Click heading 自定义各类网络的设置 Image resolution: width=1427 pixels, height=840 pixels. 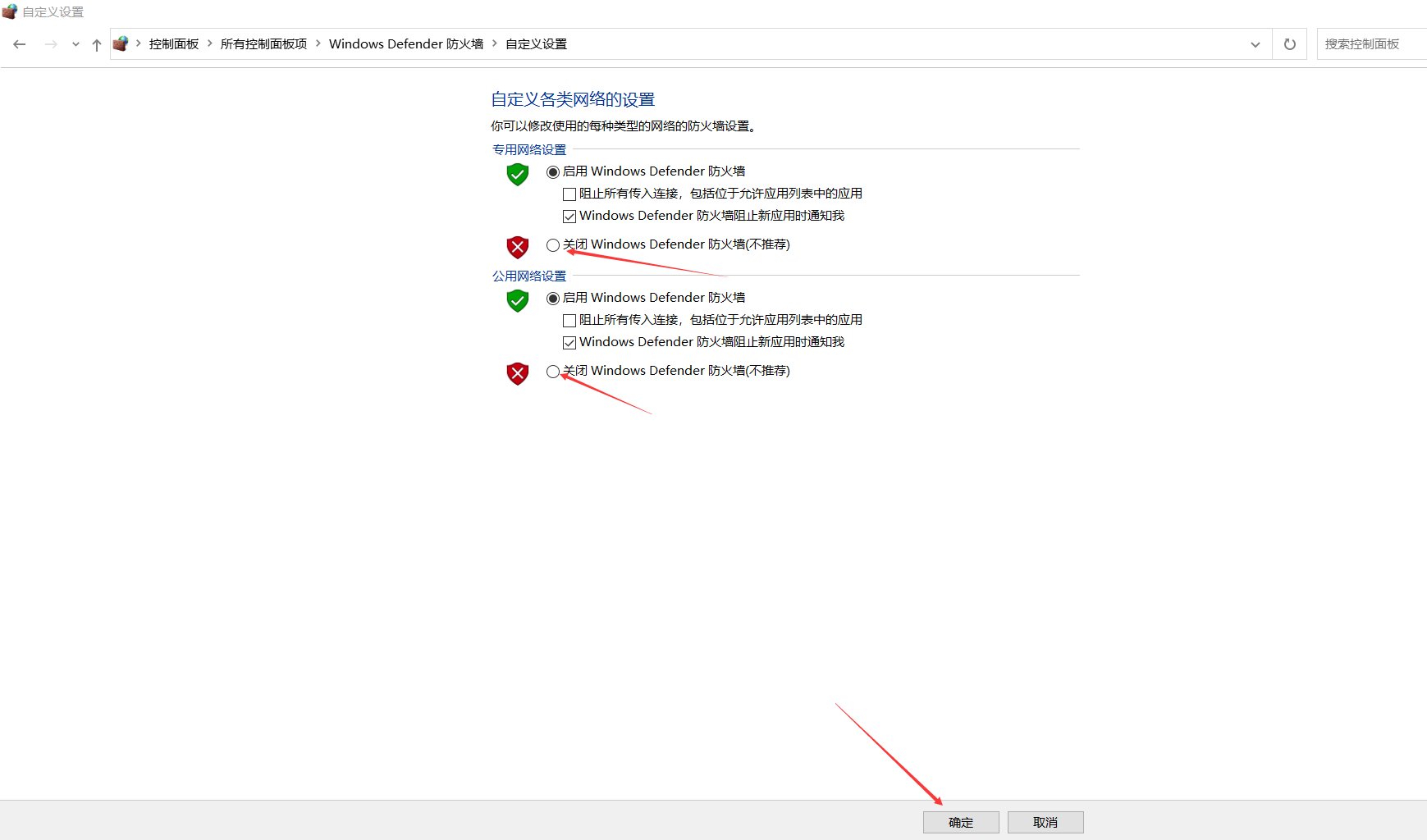pos(573,99)
